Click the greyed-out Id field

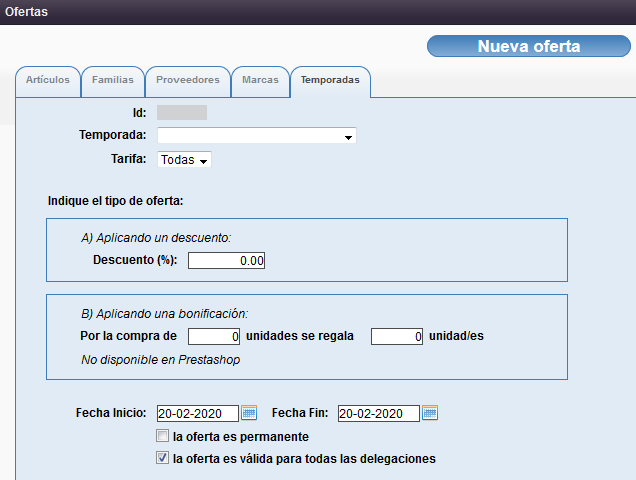(x=181, y=113)
